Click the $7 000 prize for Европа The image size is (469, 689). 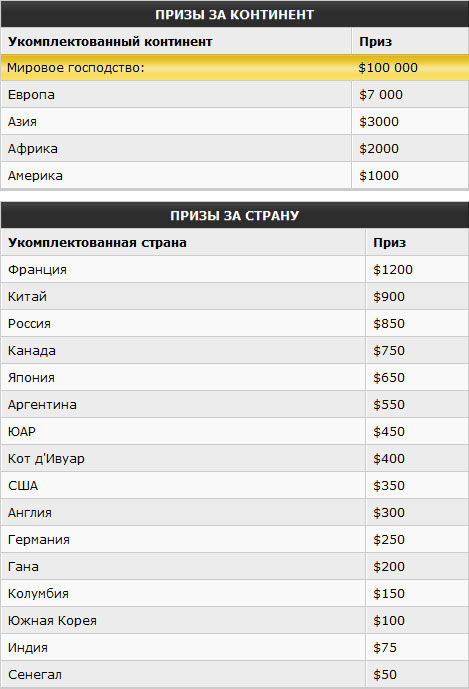[410, 94]
